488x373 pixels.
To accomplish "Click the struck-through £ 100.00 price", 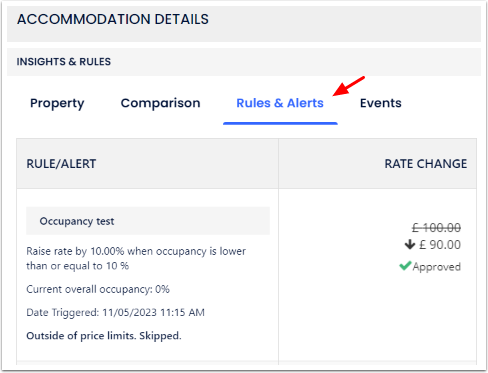I will (436, 228).
